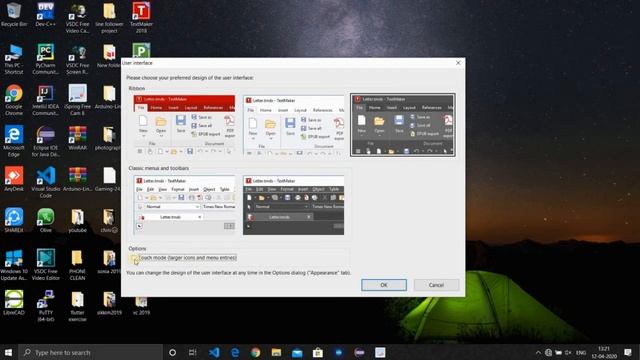Select the VSDC Free Screen Recorder shortcut

click(x=77, y=60)
